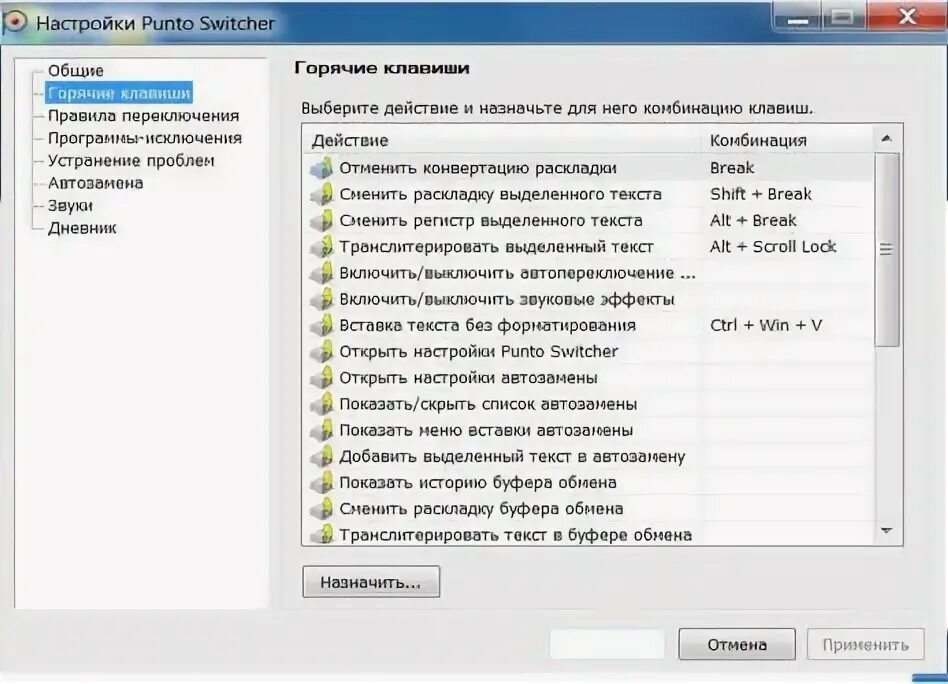Click the blank button left of "Отмена"

607,645
